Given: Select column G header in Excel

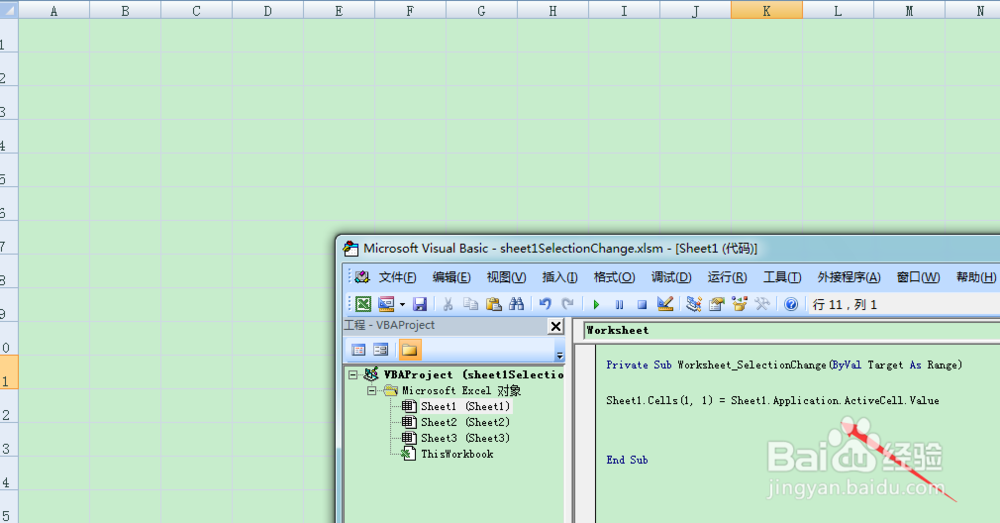Looking at the screenshot, I should coord(482,10).
